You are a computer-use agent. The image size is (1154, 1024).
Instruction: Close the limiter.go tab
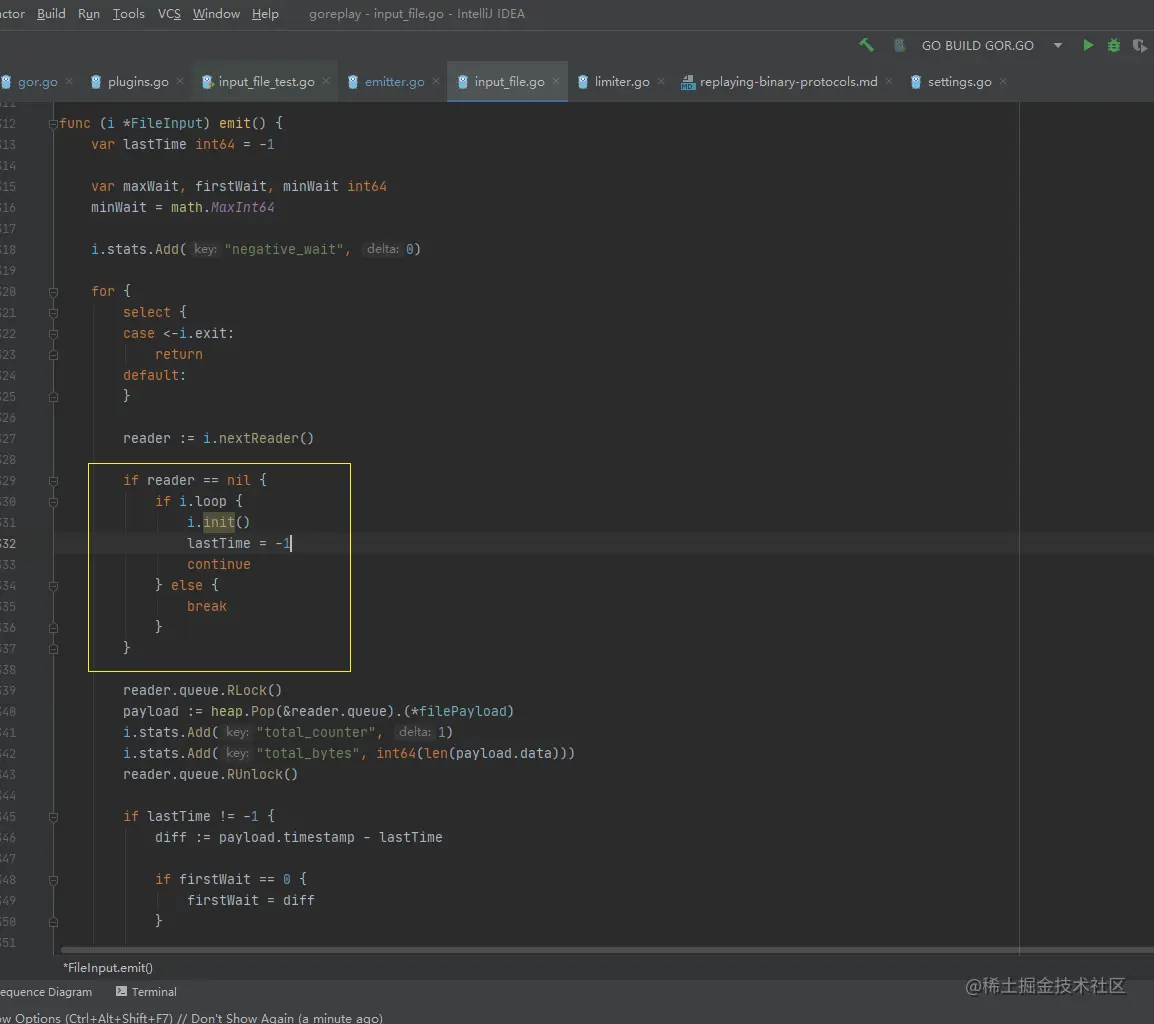pyautogui.click(x=661, y=81)
